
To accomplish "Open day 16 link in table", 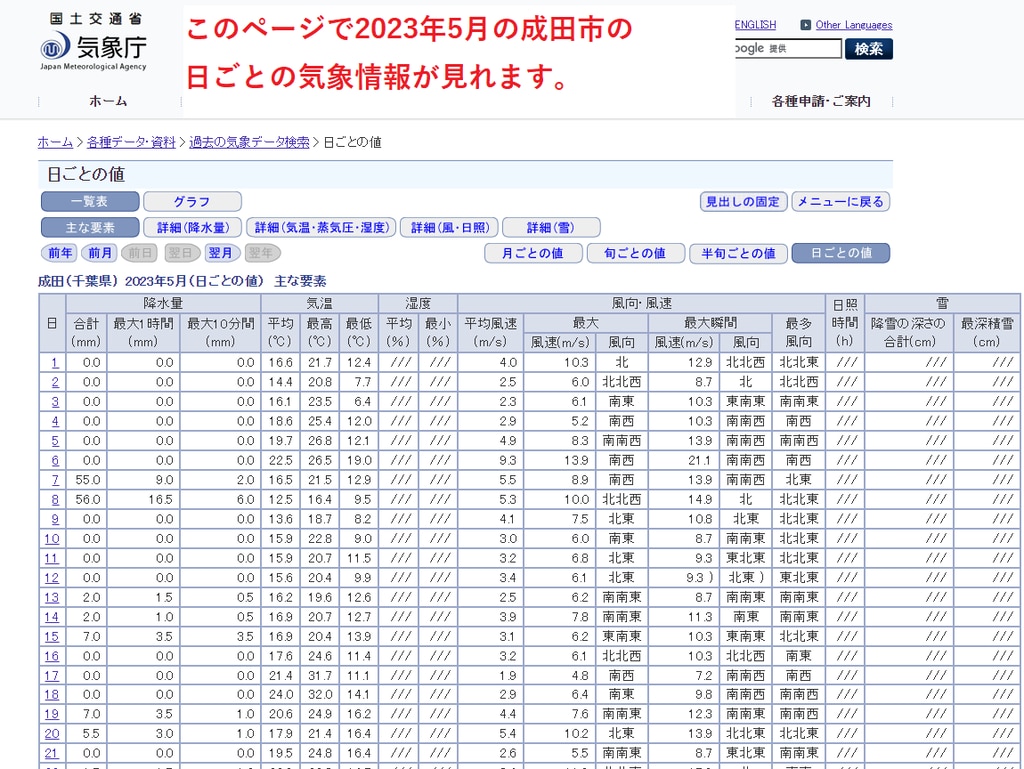I will click(x=52, y=657).
